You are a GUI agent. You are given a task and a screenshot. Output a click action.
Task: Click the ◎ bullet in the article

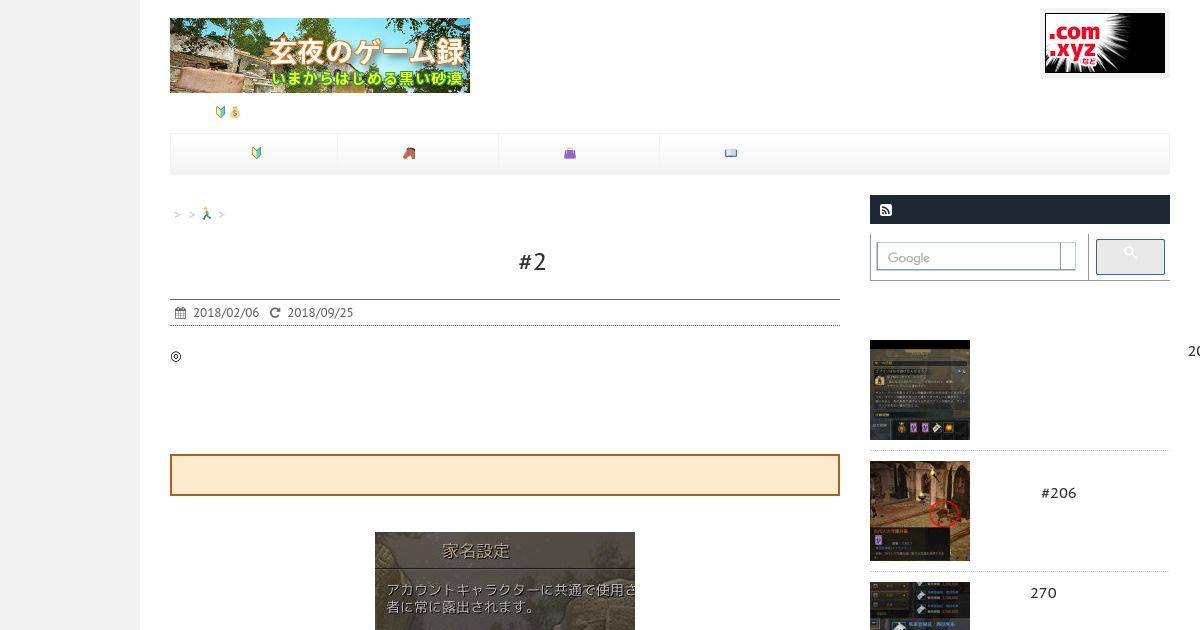click(176, 356)
